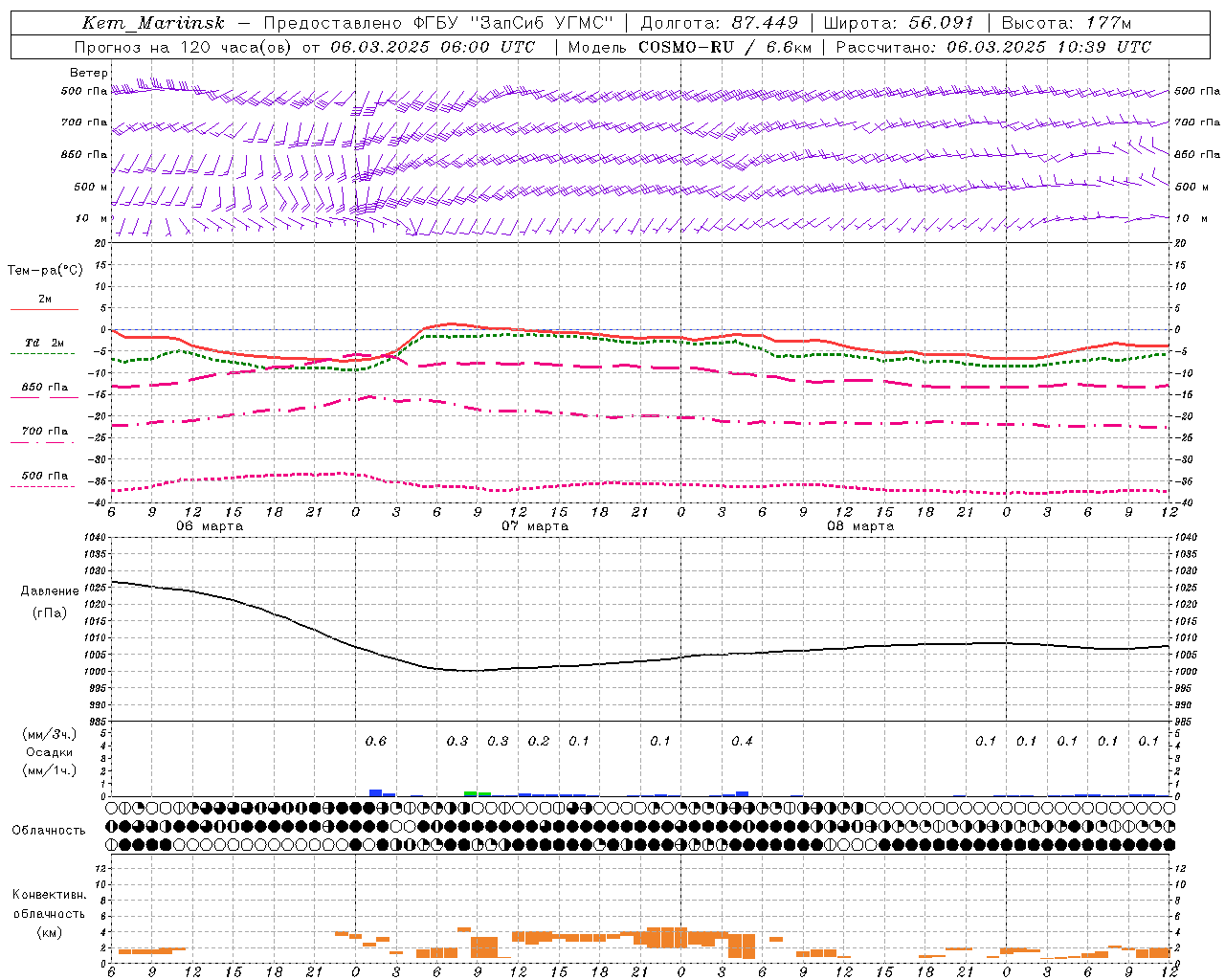
Task: Click the model name COSMO-RU / 6.6км
Action: point(724,47)
